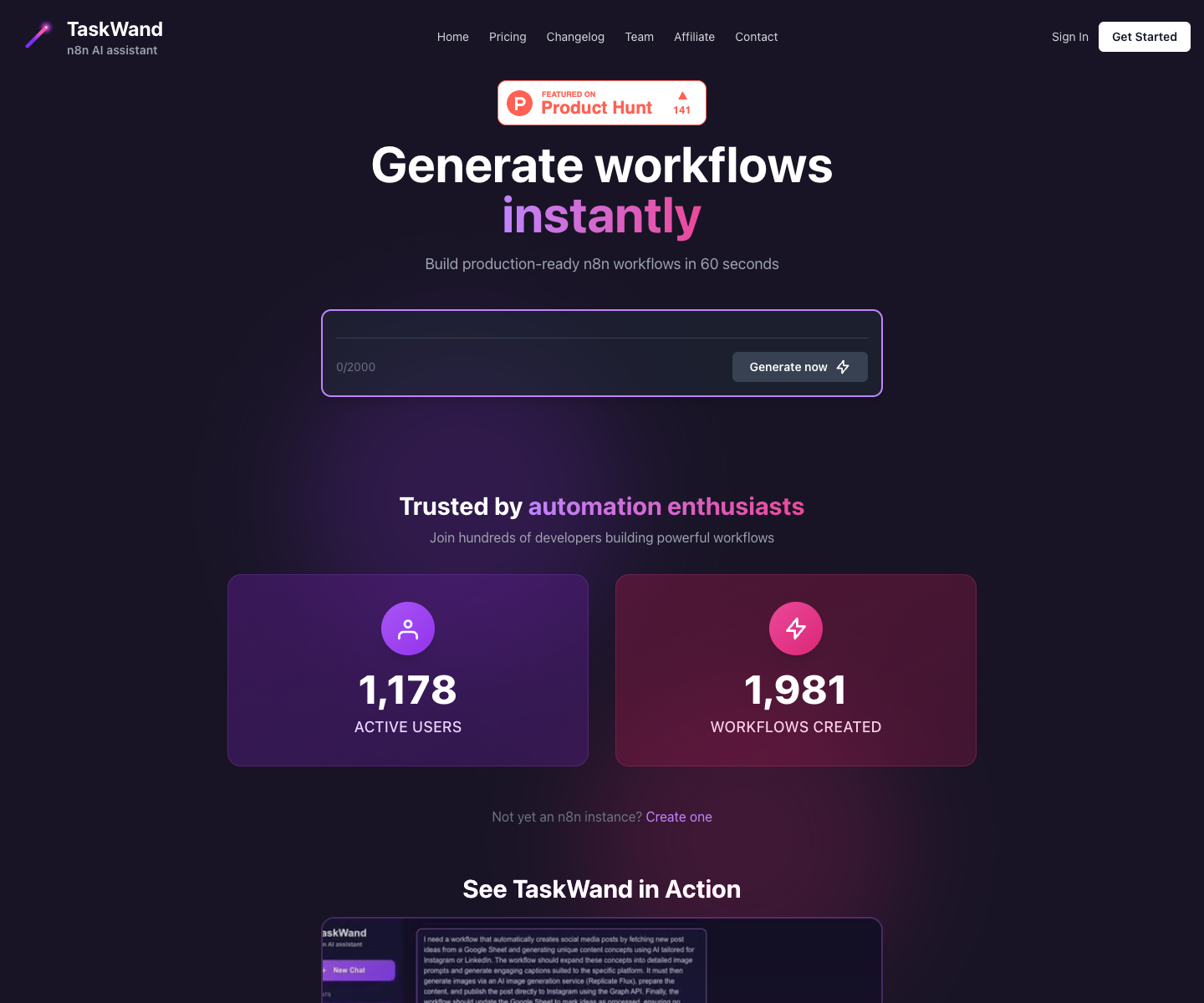The image size is (1204, 1003).
Task: Click the purple user icon above Active Users
Action: click(x=408, y=629)
